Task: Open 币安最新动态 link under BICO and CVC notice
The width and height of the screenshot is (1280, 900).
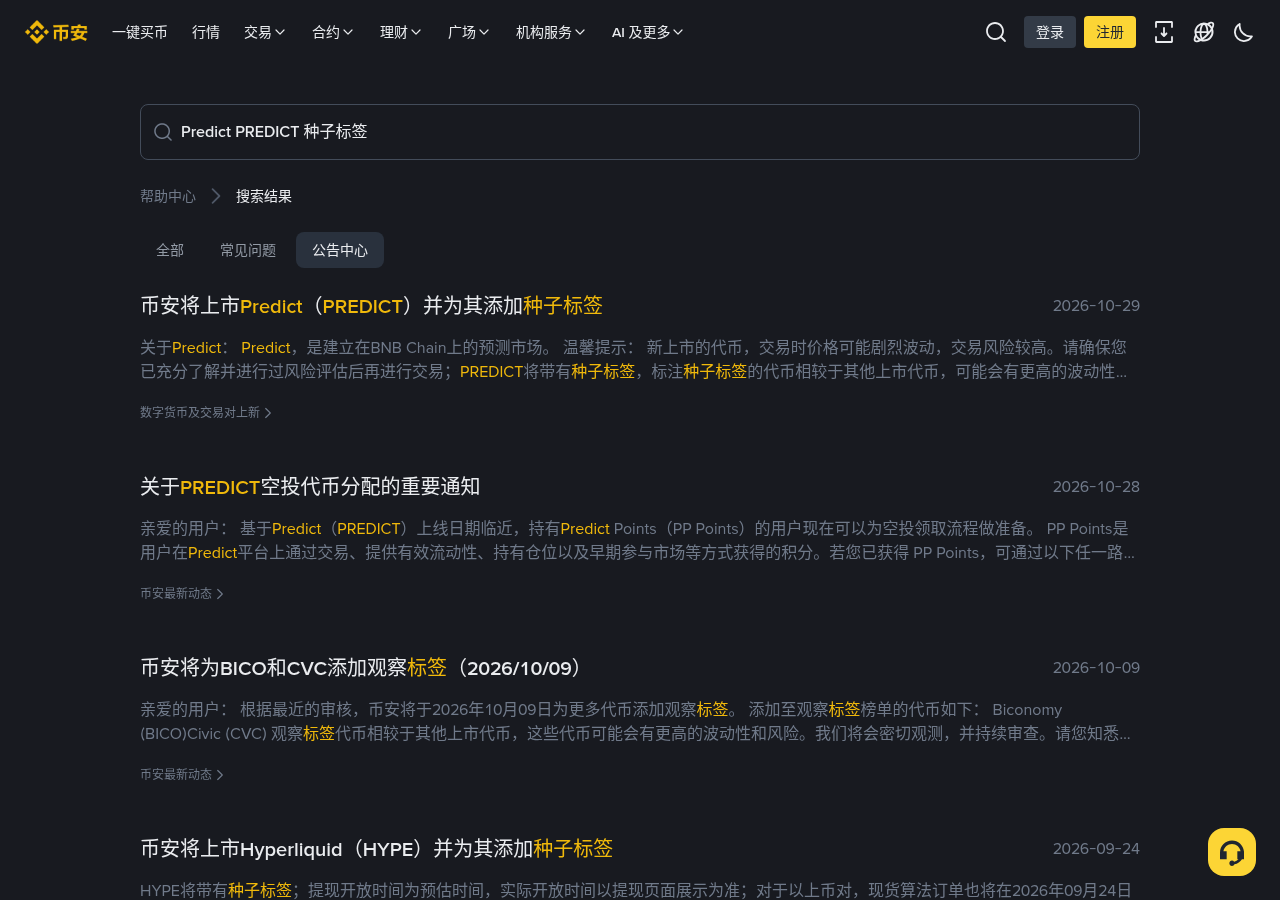Action: tap(182, 774)
